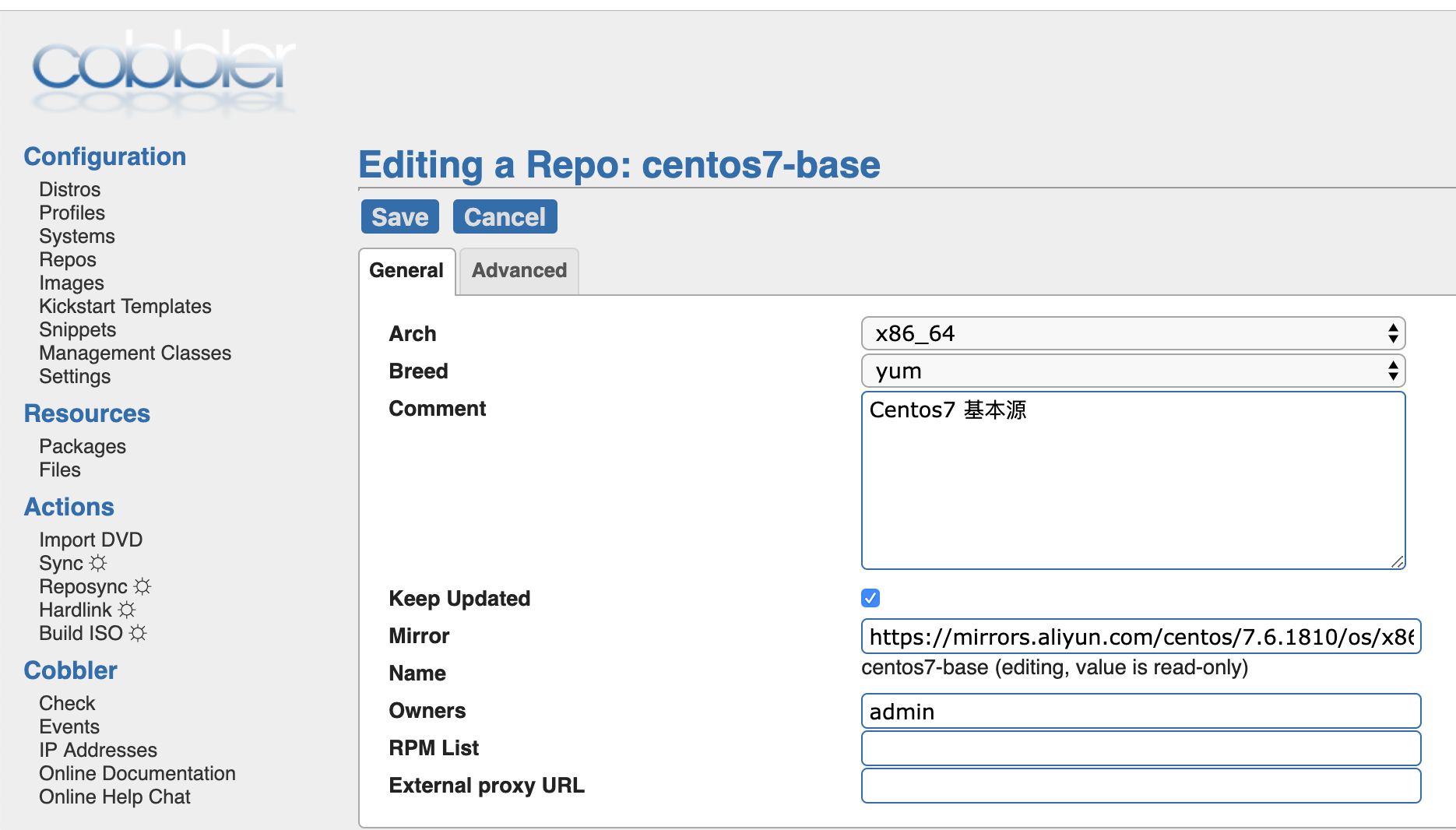
Task: Click the External proxy URL field
Action: point(1141,786)
